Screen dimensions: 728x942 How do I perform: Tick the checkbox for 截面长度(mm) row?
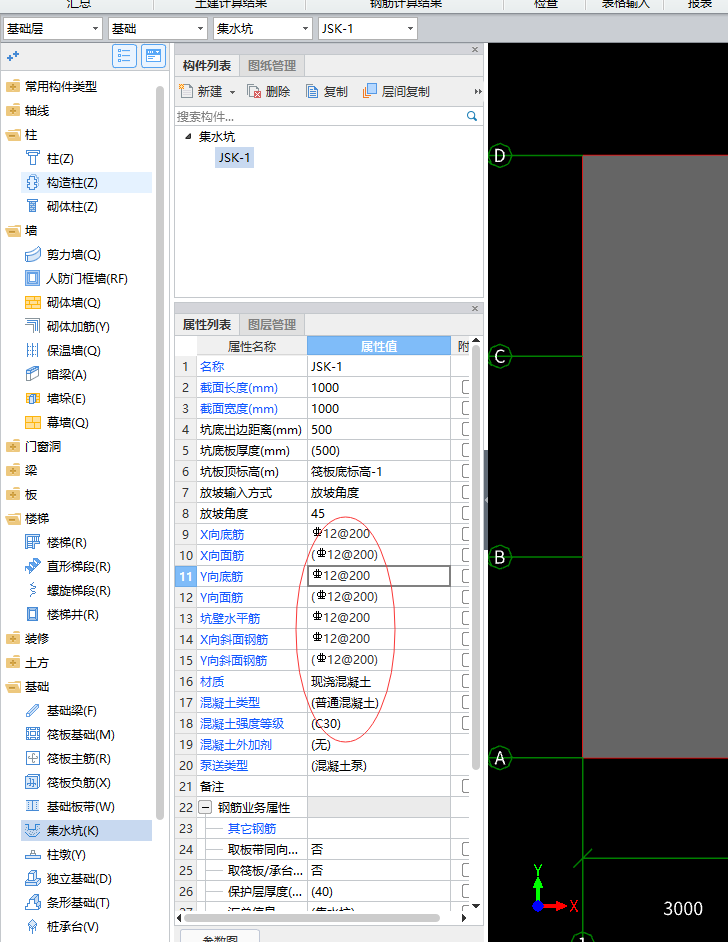[x=466, y=387]
